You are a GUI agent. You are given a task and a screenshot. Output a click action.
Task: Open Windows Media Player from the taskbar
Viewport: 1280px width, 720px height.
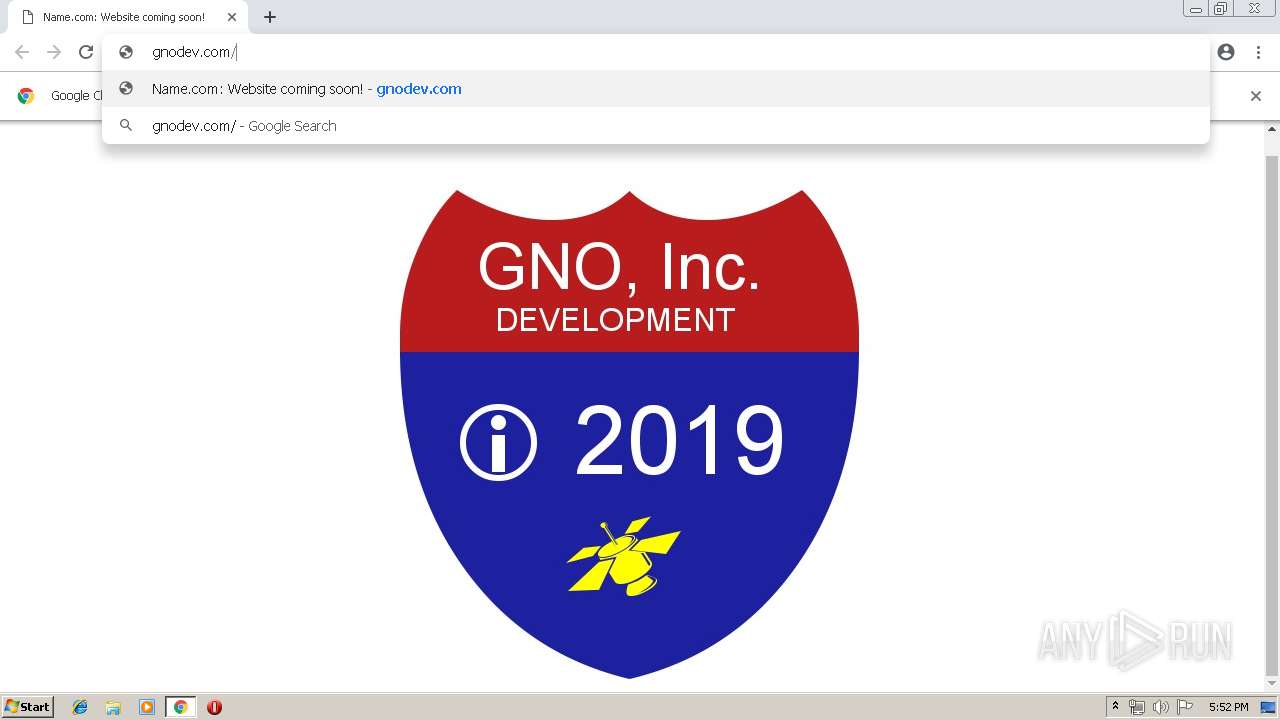pos(147,707)
